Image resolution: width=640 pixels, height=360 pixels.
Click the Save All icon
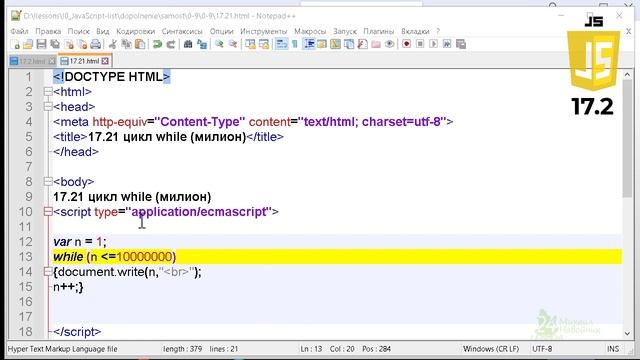55,44
